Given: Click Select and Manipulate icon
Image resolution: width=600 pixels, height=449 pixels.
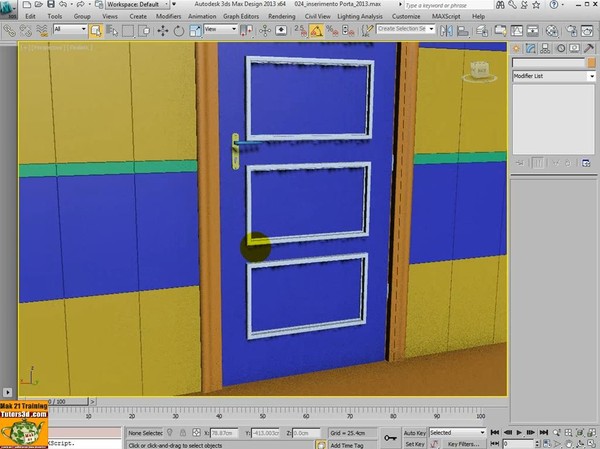Looking at the screenshot, I should pos(265,31).
